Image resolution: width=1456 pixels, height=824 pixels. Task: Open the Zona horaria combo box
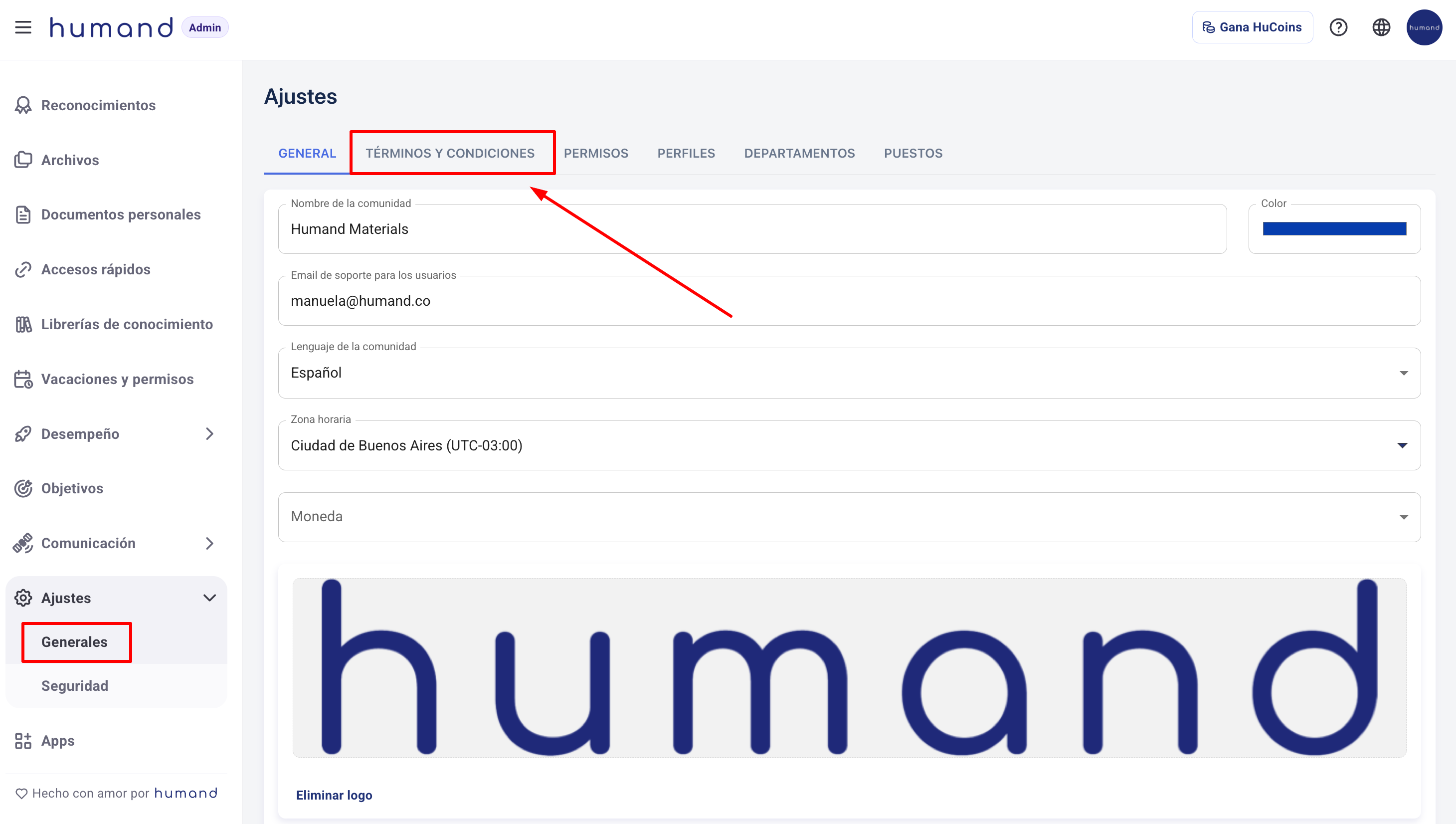tap(849, 445)
